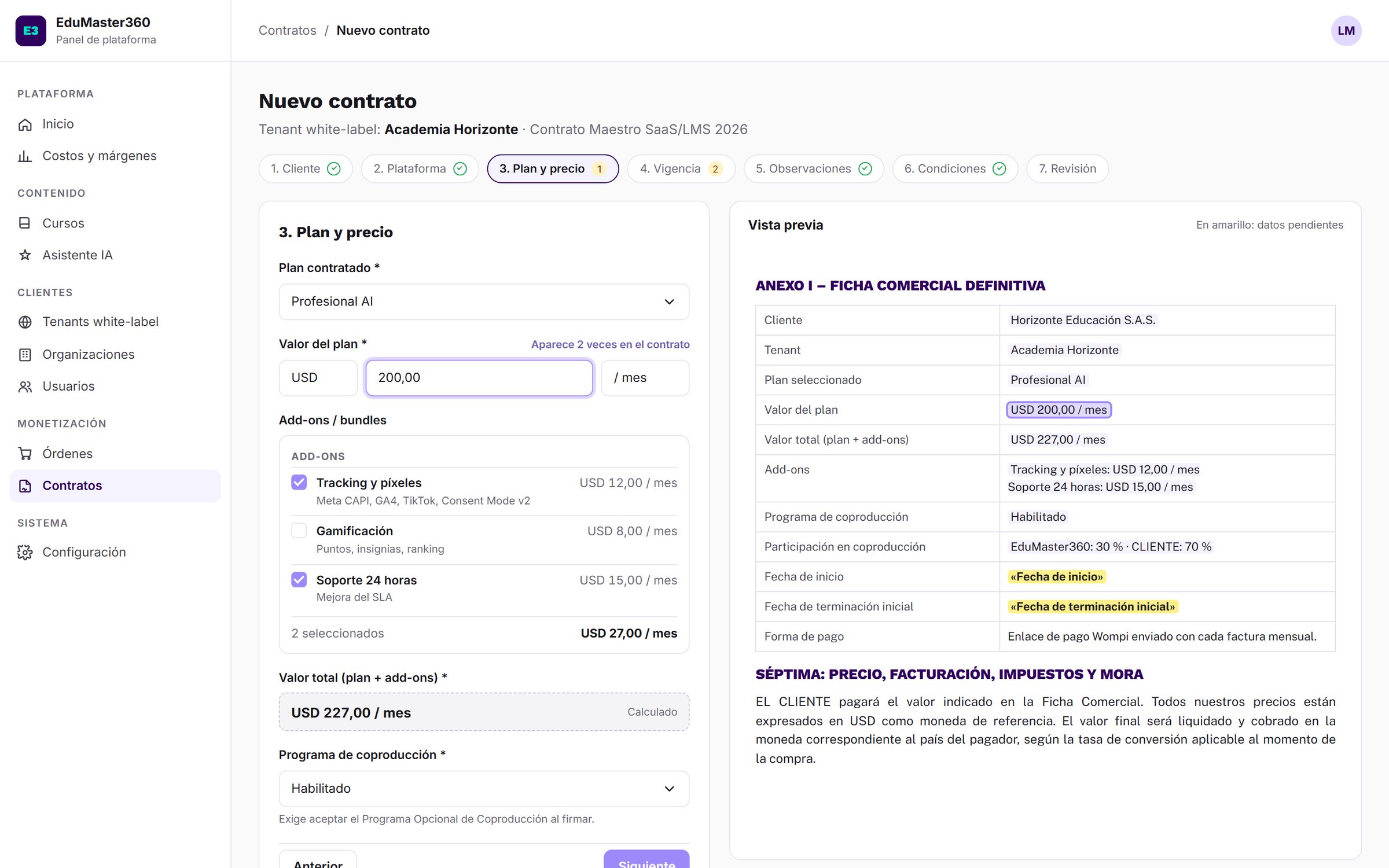Jump to step 7. Revisión
Image resolution: width=1389 pixels, height=868 pixels.
pyautogui.click(x=1067, y=169)
